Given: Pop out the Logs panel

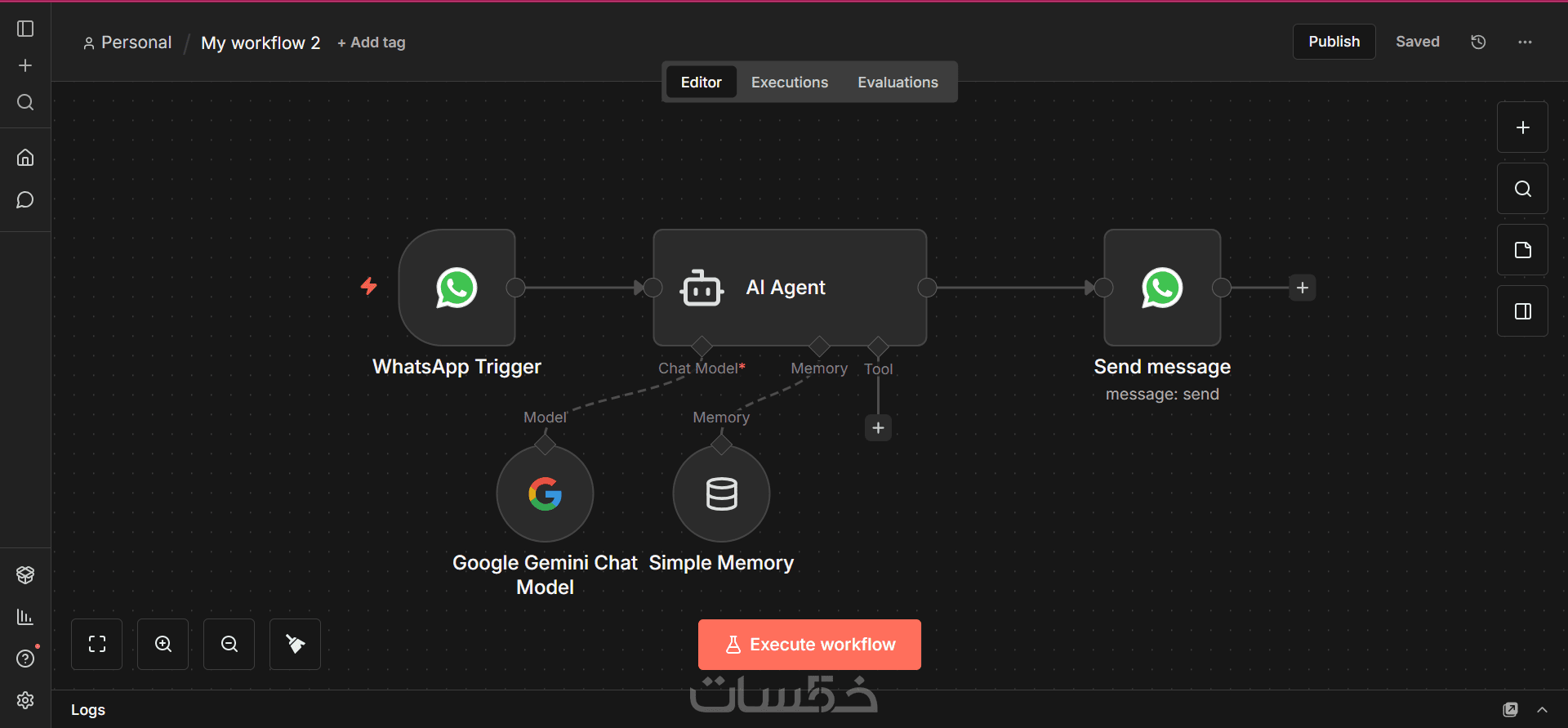Looking at the screenshot, I should pos(1511,709).
